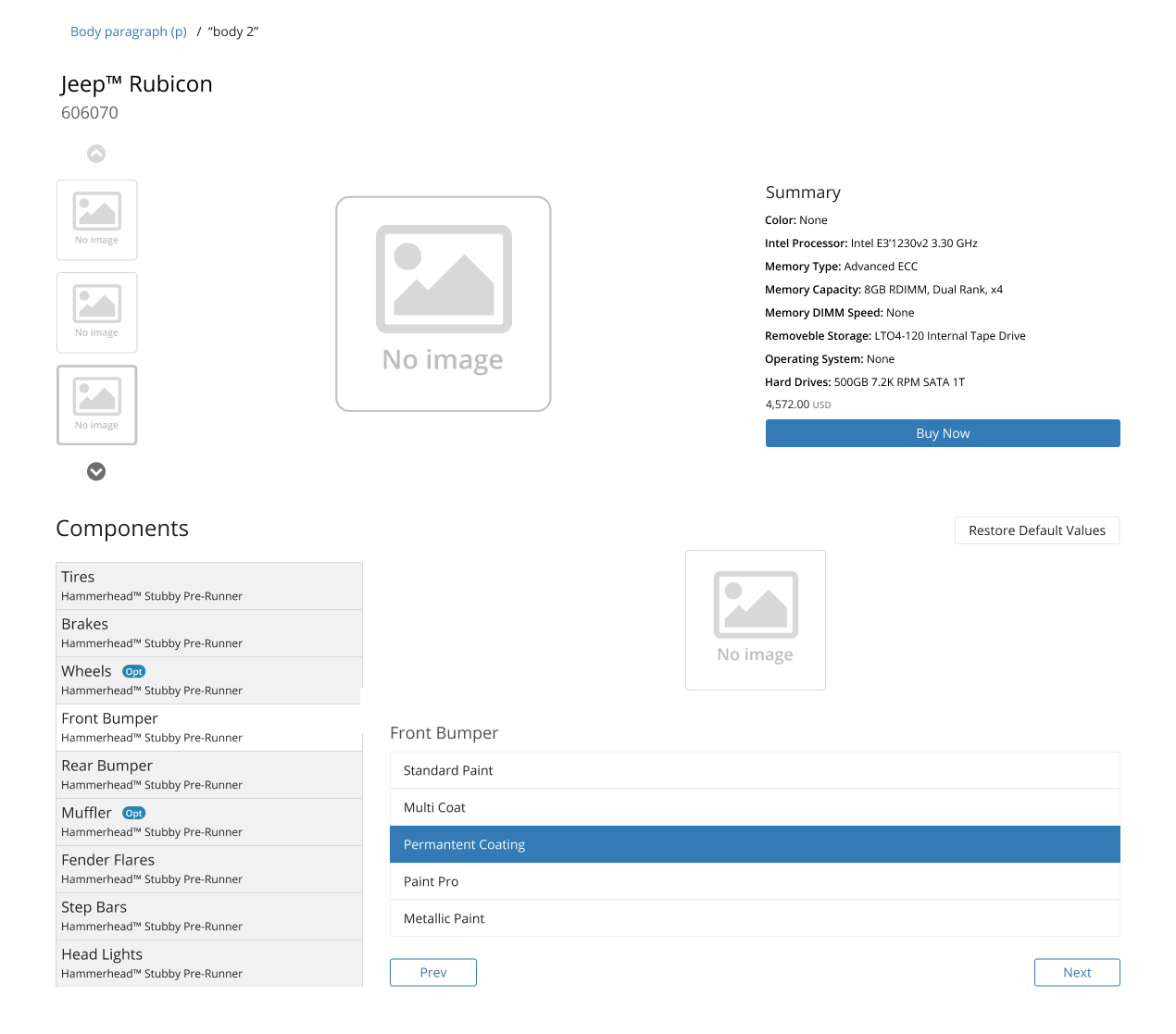1176x1034 pixels.
Task: Open the Body paragraph (p) breadcrumb link
Action: coord(129,31)
